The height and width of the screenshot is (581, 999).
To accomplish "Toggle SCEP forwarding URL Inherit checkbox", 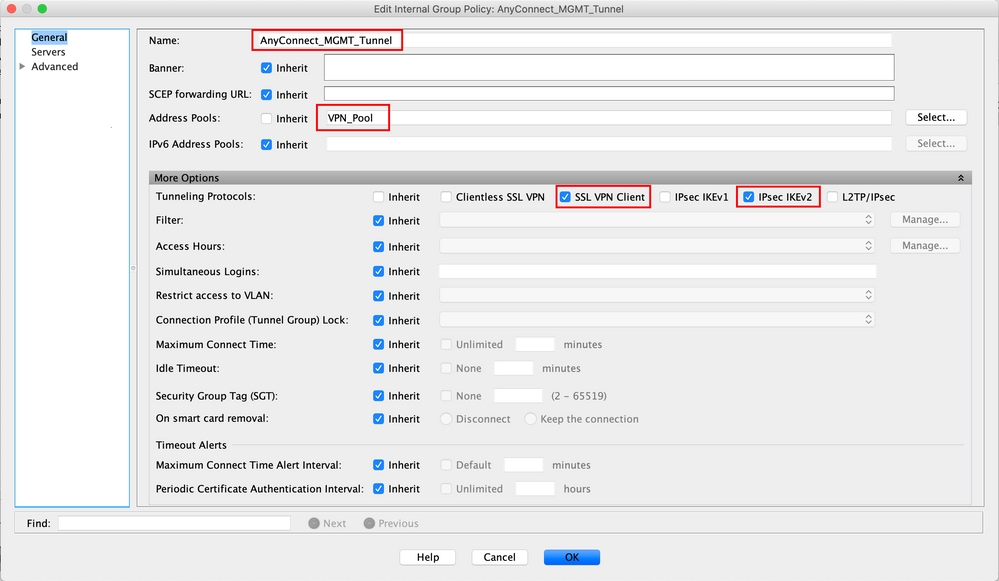I will click(x=266, y=95).
